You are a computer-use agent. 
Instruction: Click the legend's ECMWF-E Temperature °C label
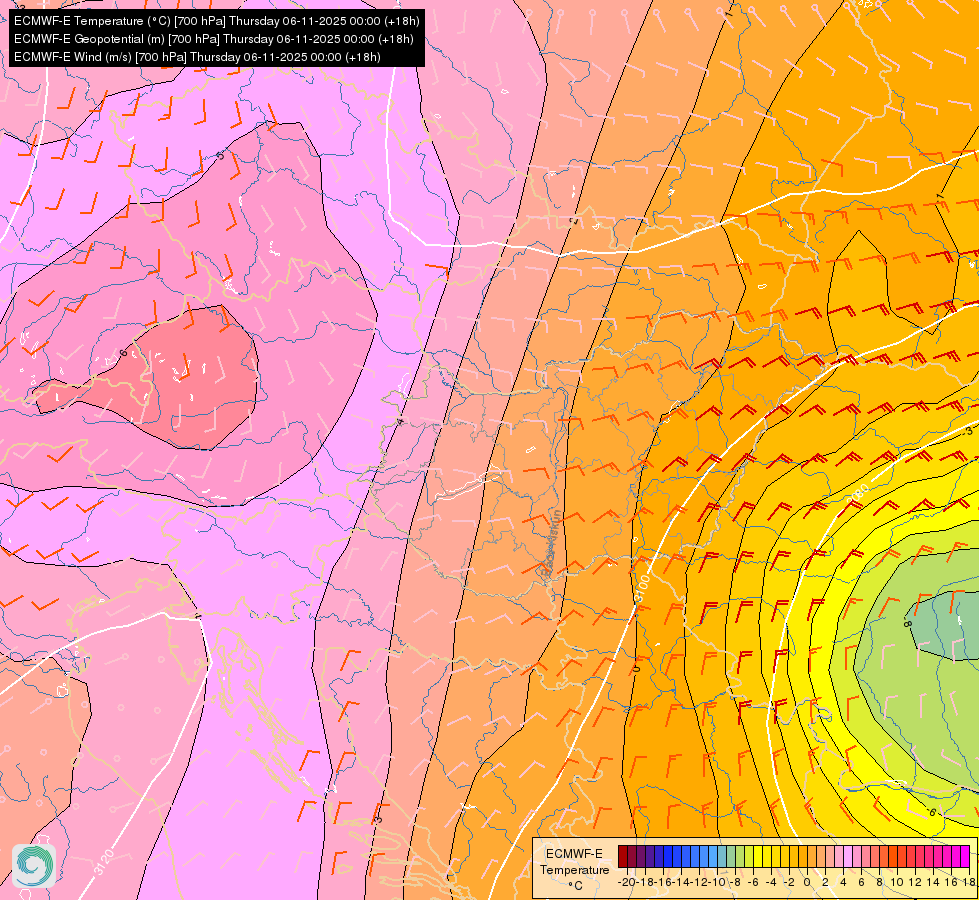pos(574,869)
